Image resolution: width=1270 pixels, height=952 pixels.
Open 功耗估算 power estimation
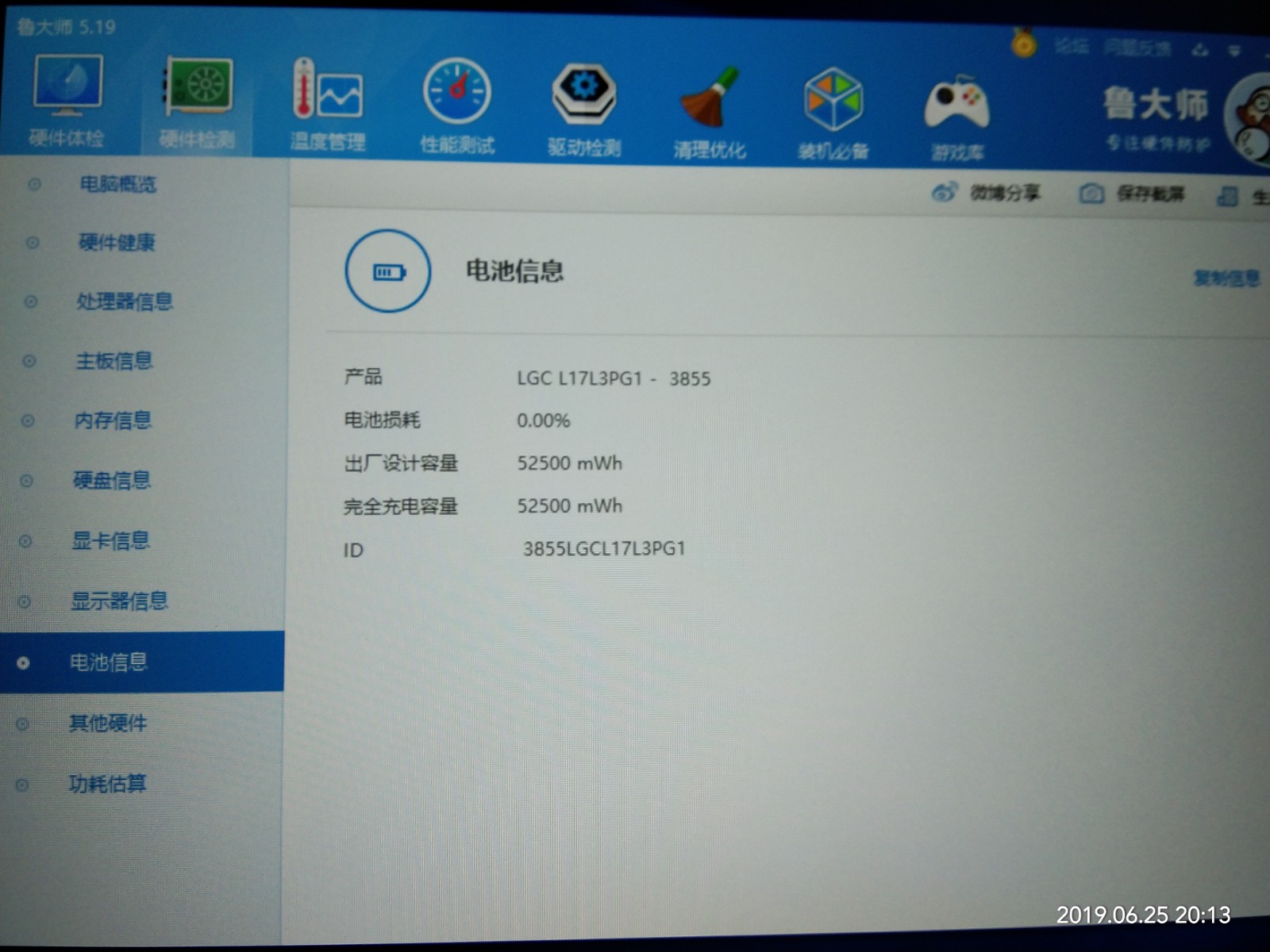point(107,784)
